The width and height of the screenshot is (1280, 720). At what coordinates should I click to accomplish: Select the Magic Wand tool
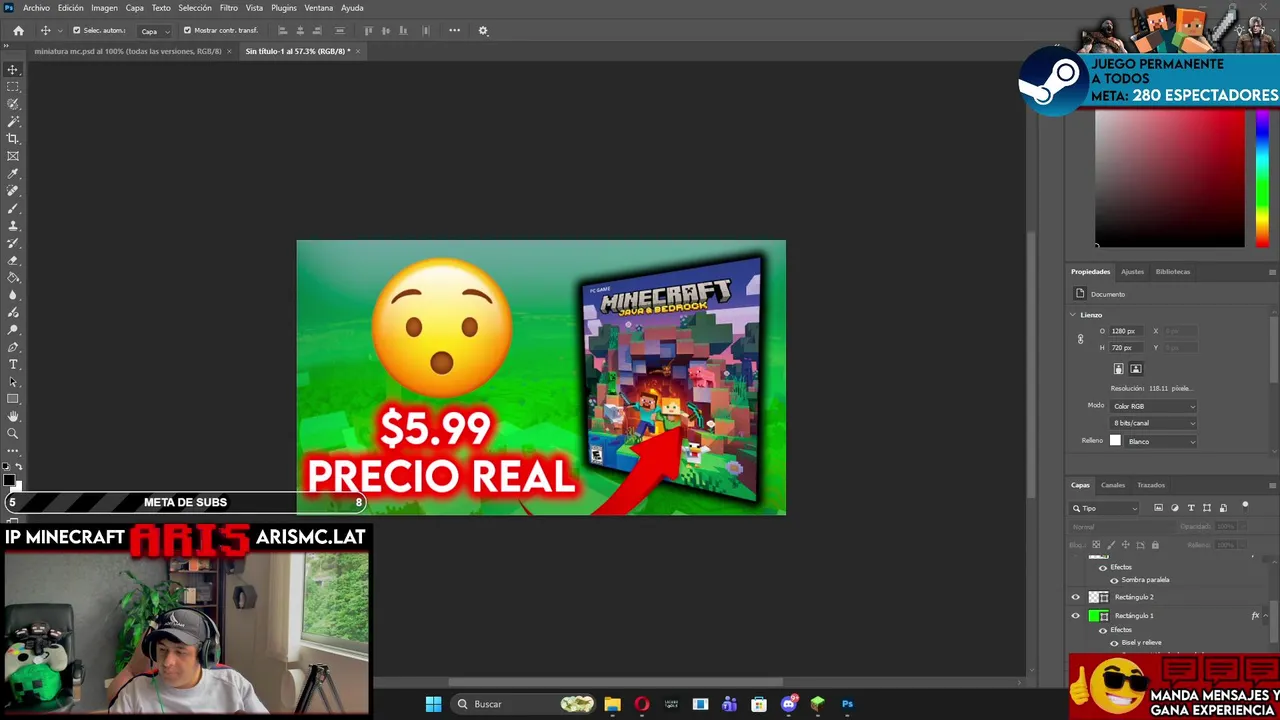(13, 121)
